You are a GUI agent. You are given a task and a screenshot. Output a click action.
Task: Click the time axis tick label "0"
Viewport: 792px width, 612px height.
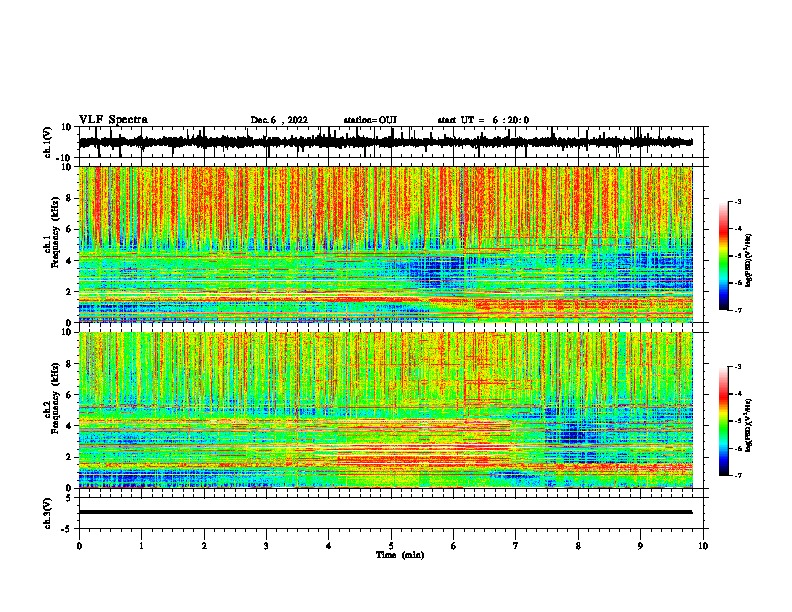[x=79, y=545]
